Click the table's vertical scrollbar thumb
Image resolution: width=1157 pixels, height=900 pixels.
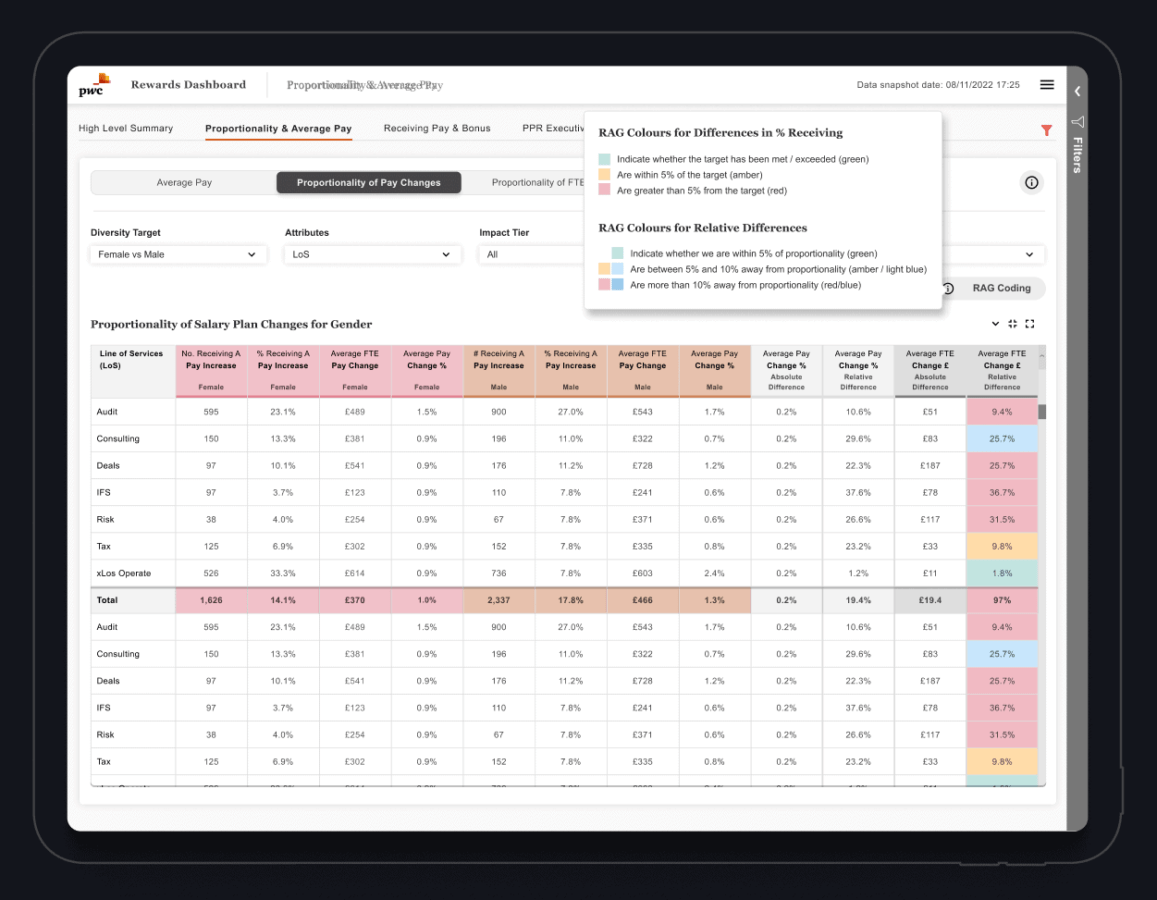coord(1041,411)
